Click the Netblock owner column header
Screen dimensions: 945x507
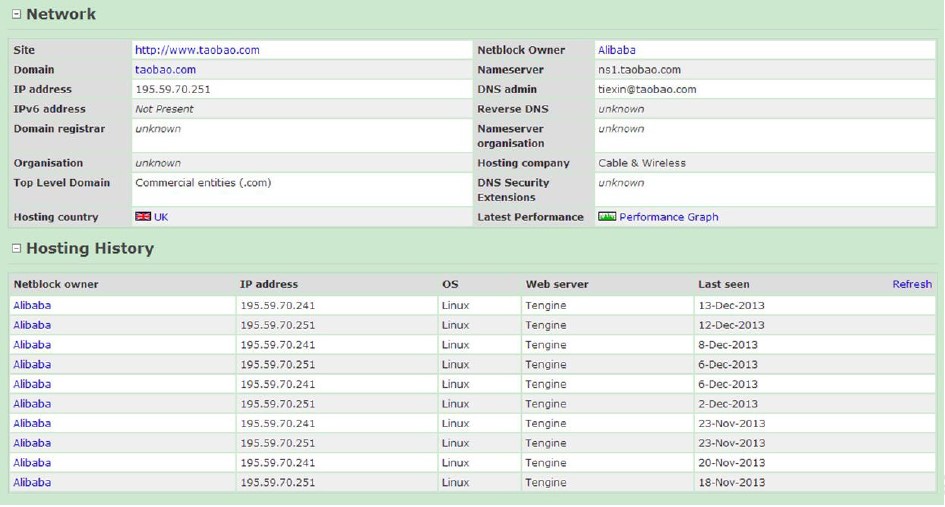[55, 284]
